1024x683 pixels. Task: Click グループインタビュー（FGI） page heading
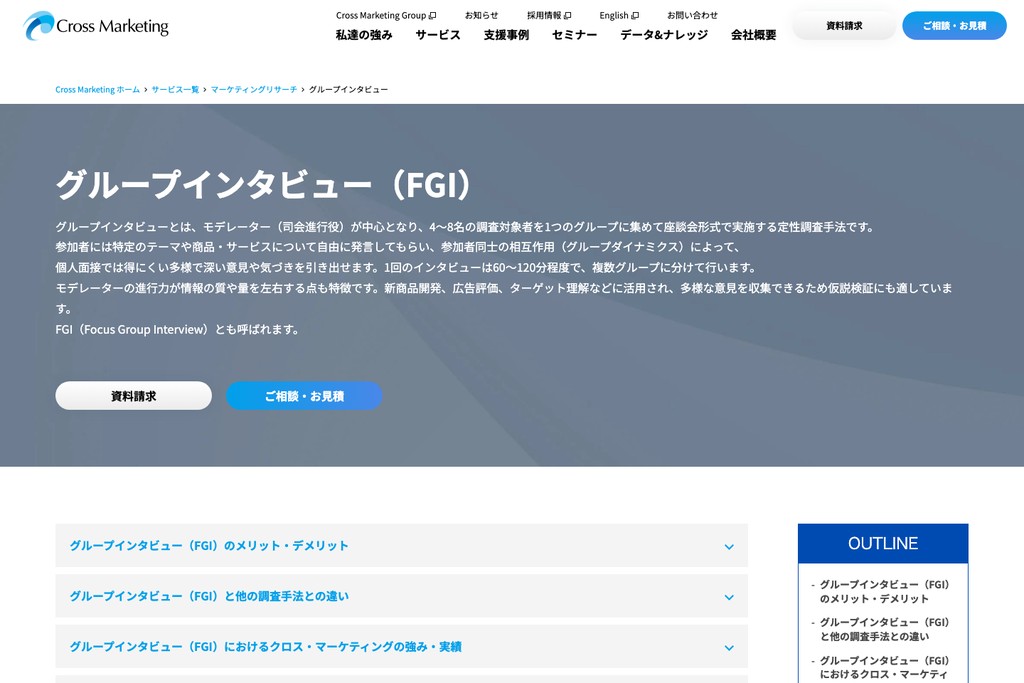263,184
